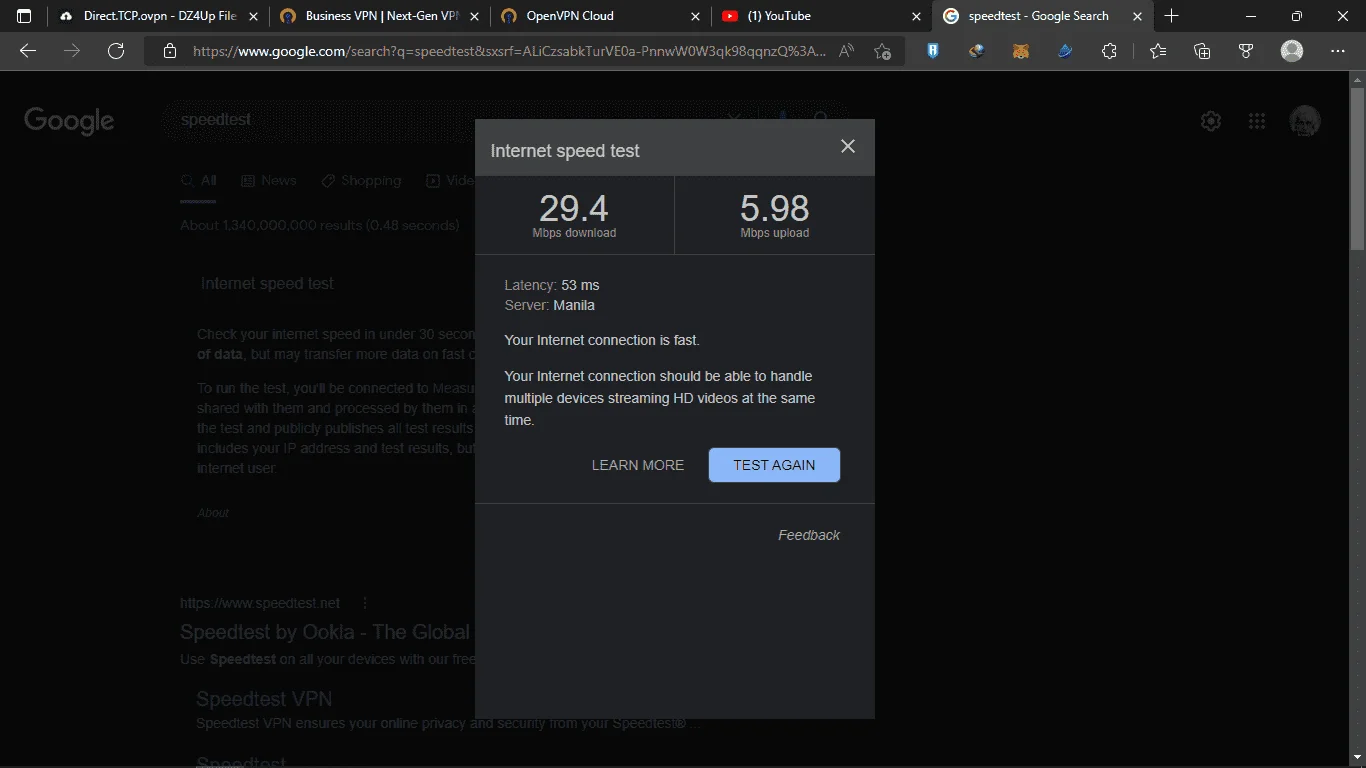Open the Speedtest VPN sublink
The width and height of the screenshot is (1366, 768).
click(264, 699)
